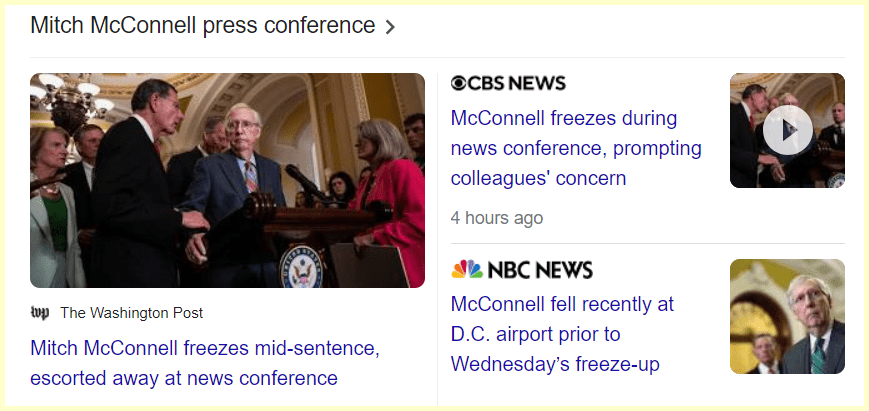Click the CBS eye logo icon
This screenshot has width=869, height=411.
(x=459, y=83)
